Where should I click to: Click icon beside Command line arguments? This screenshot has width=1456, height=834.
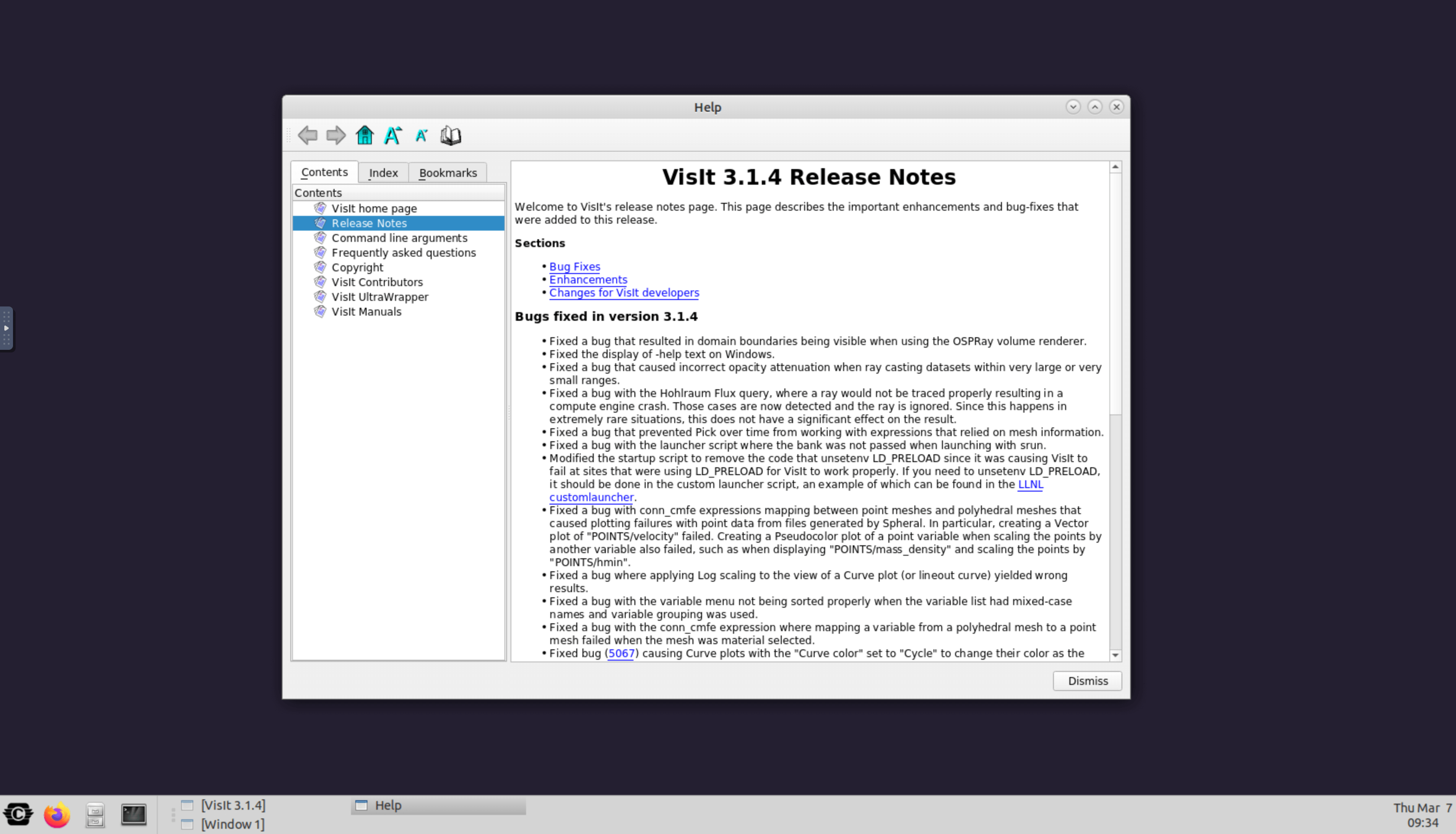tap(320, 238)
